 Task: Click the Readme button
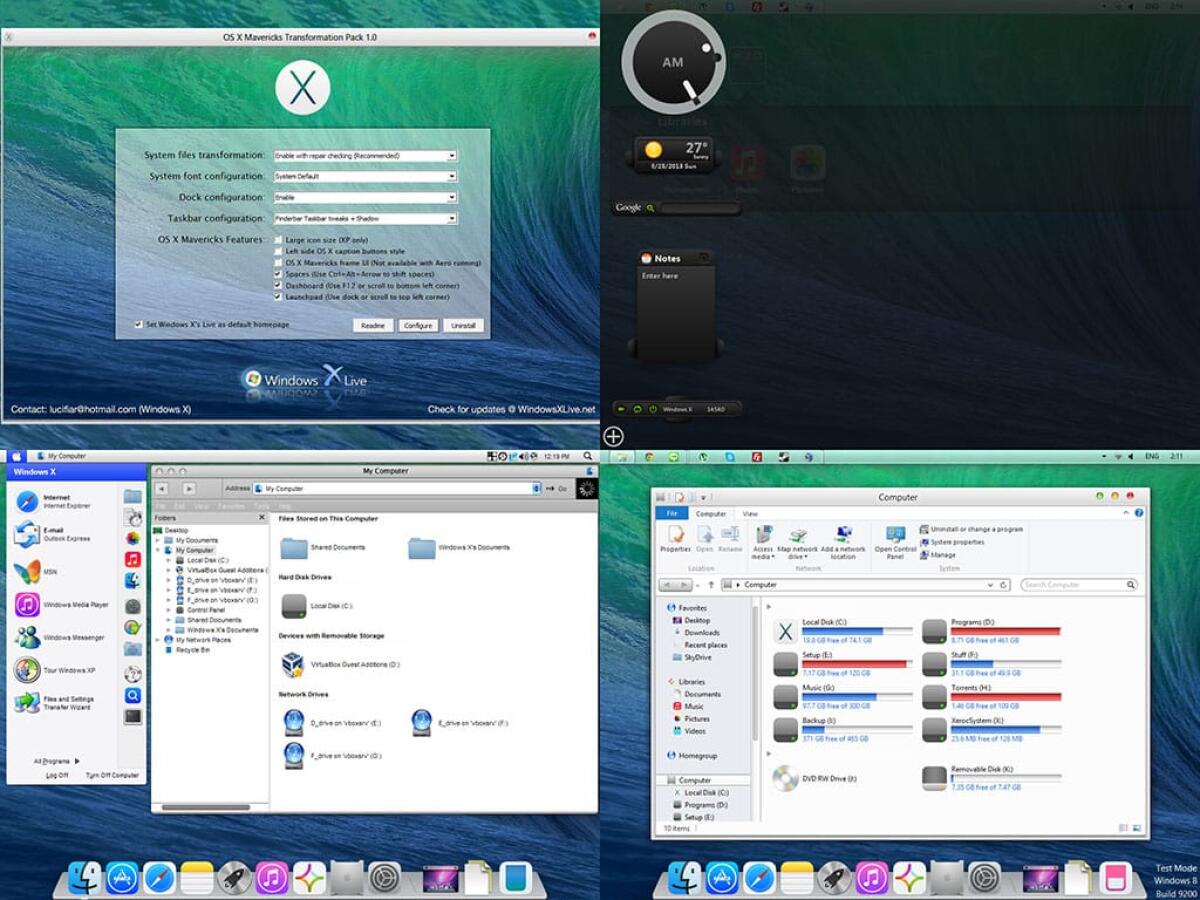click(373, 325)
